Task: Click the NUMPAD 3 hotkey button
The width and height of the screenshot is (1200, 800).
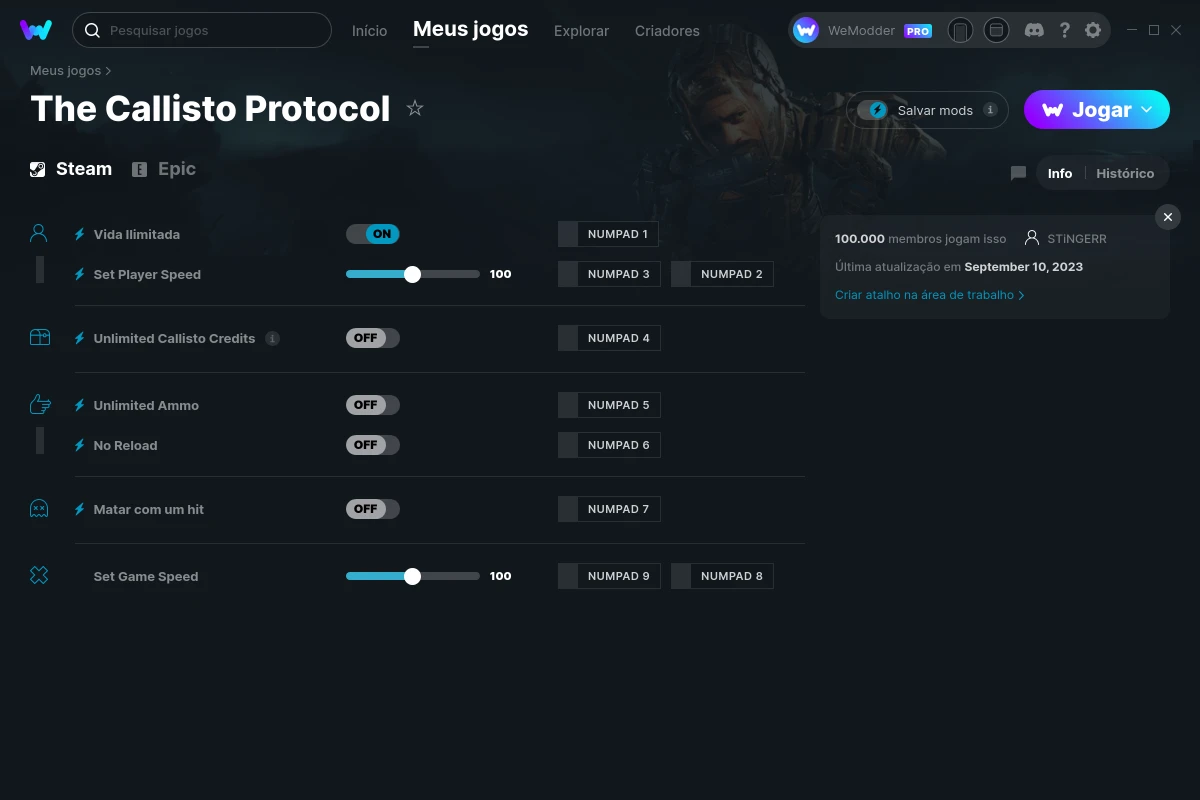Action: point(609,274)
